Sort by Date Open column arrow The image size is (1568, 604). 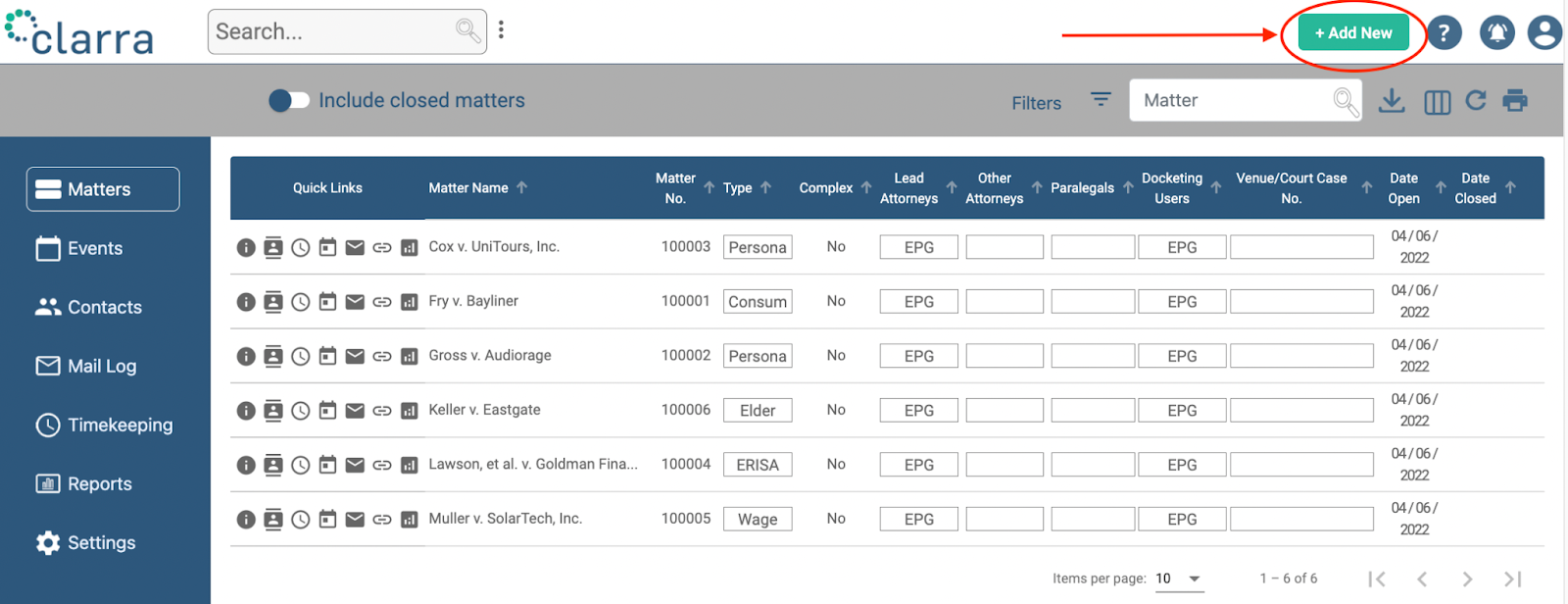coord(1441,187)
